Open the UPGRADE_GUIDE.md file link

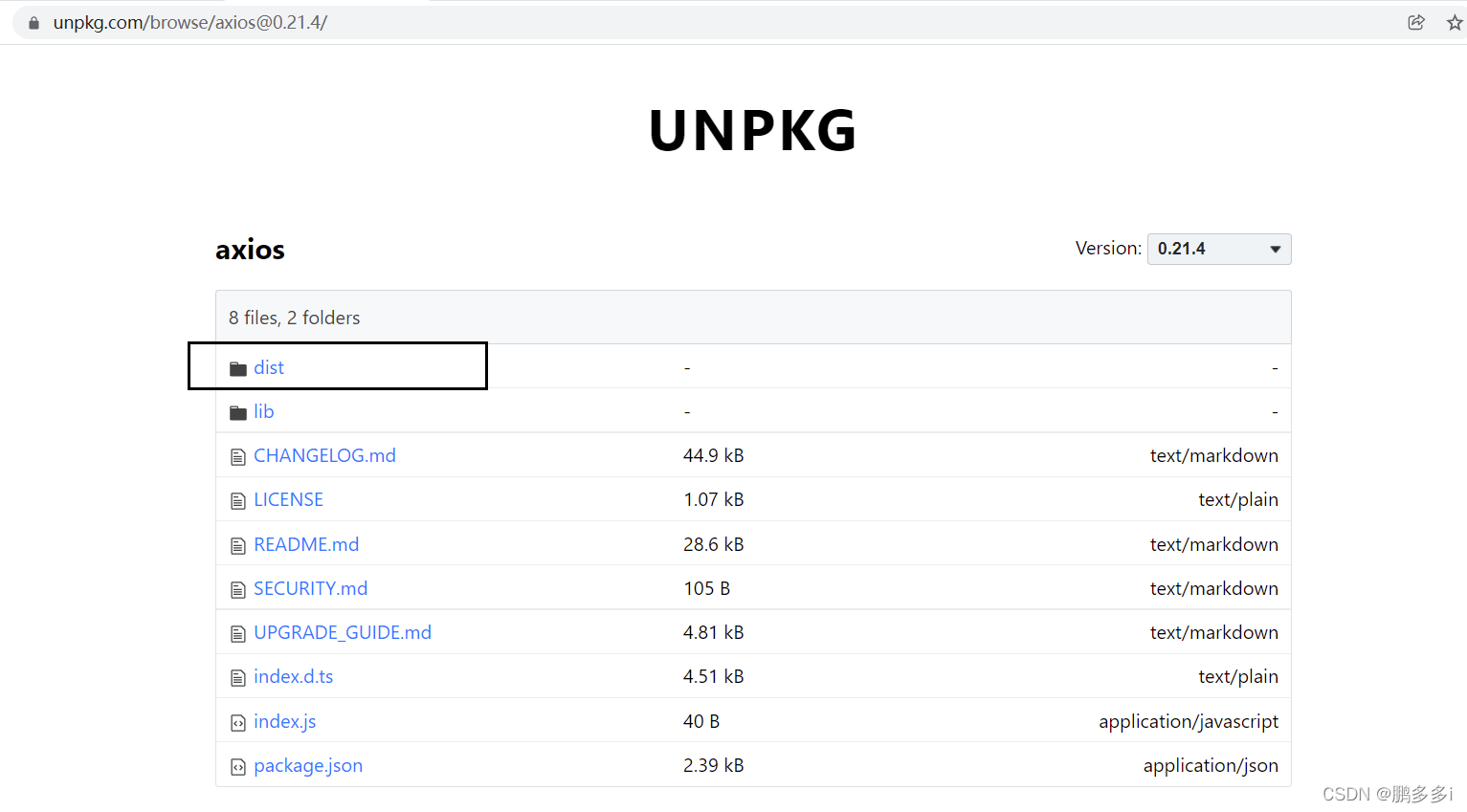pyautogui.click(x=343, y=632)
